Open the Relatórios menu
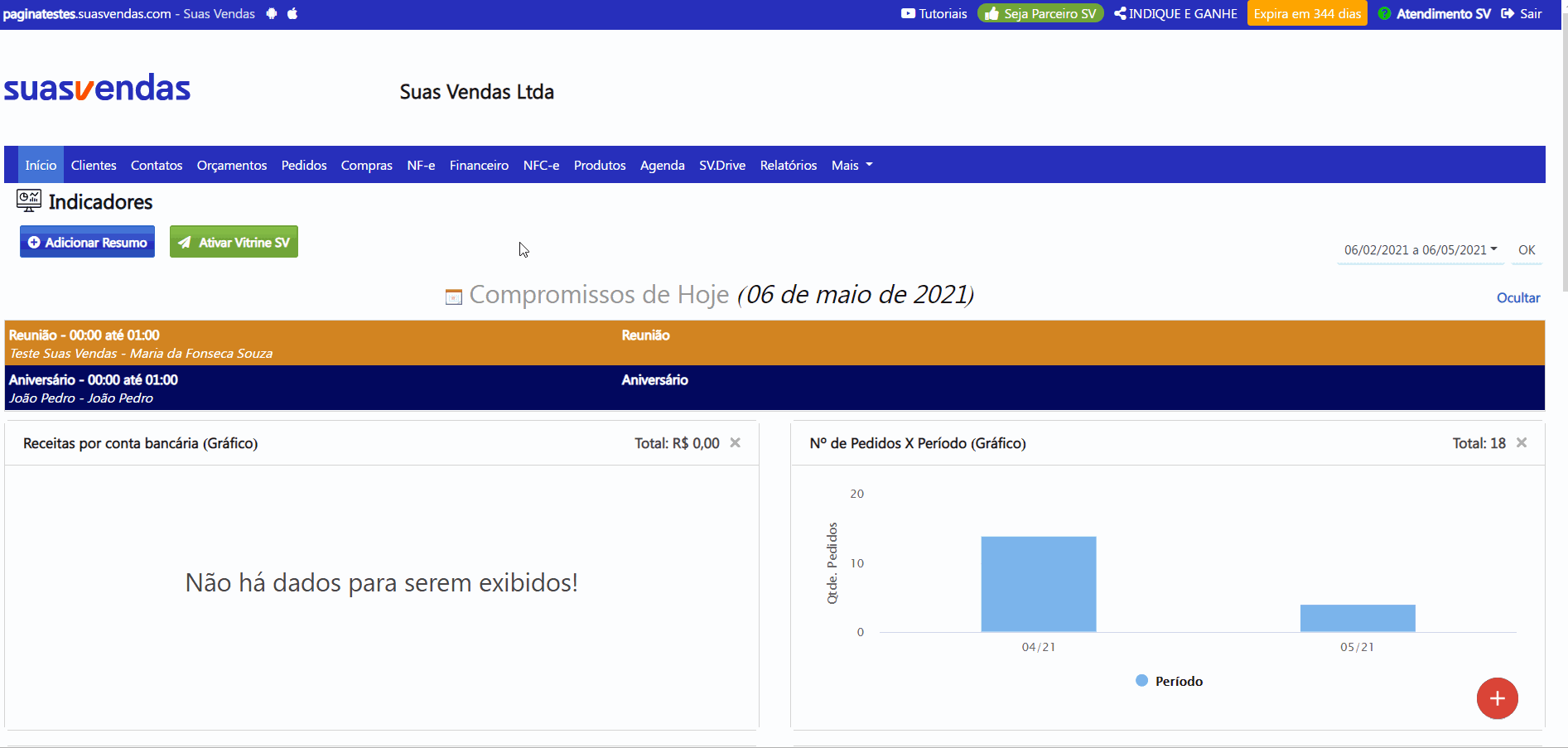Image resolution: width=1568 pixels, height=748 pixels. [x=789, y=165]
